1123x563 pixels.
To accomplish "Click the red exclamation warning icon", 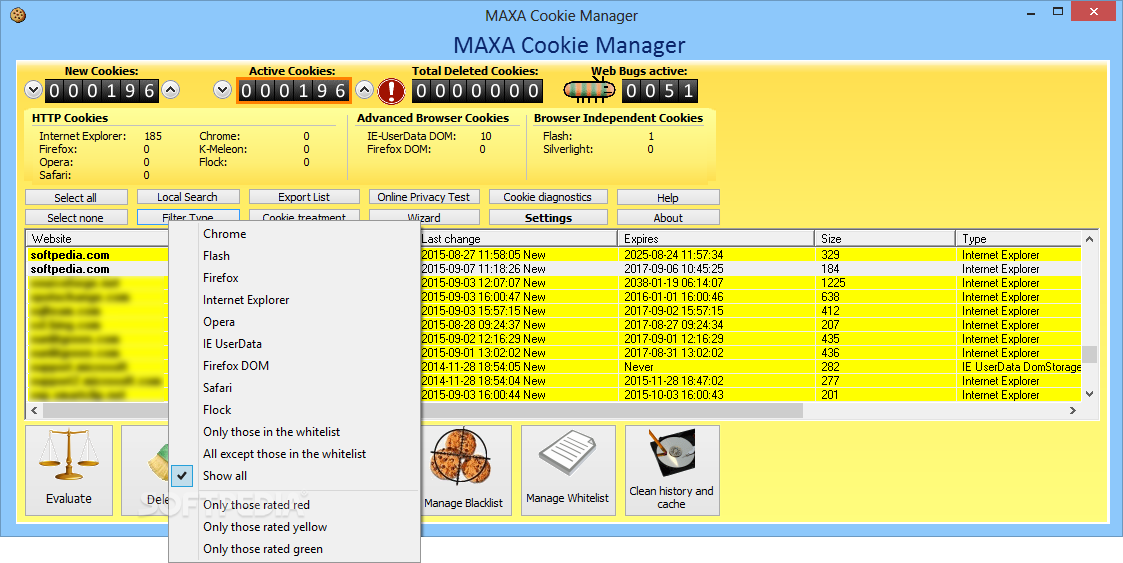I will [x=392, y=91].
